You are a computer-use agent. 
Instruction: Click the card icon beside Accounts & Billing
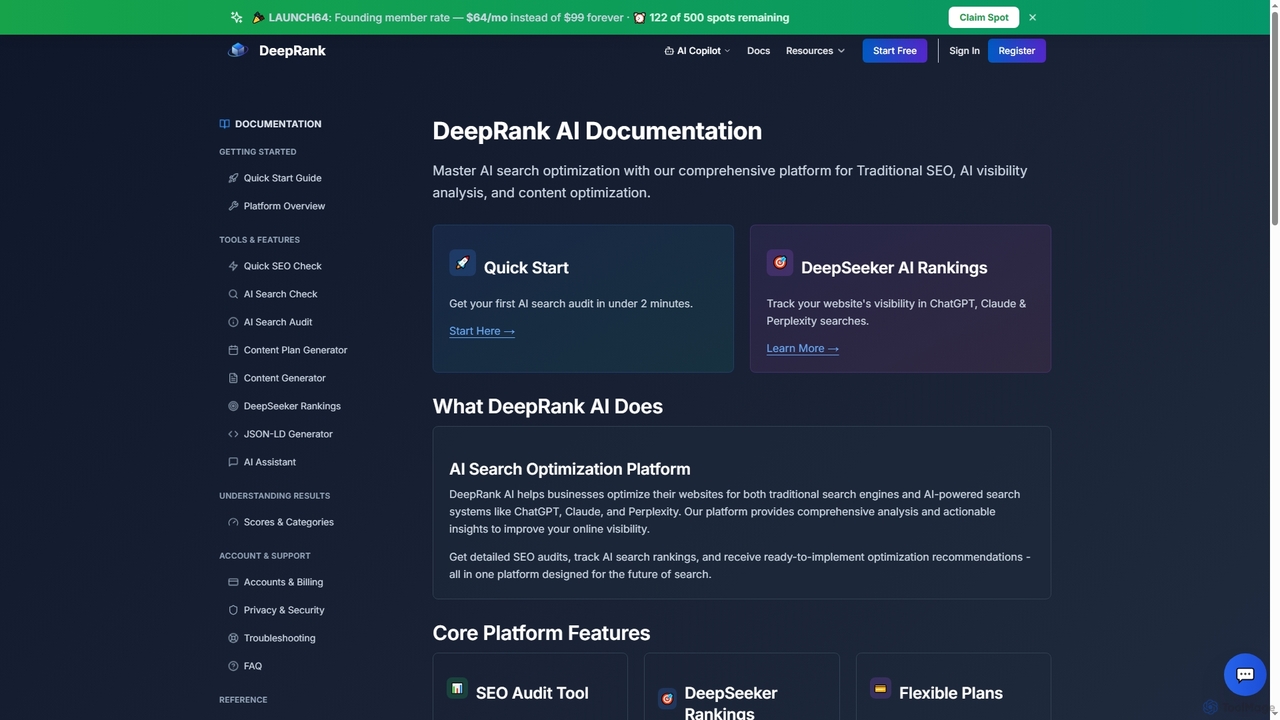[233, 582]
